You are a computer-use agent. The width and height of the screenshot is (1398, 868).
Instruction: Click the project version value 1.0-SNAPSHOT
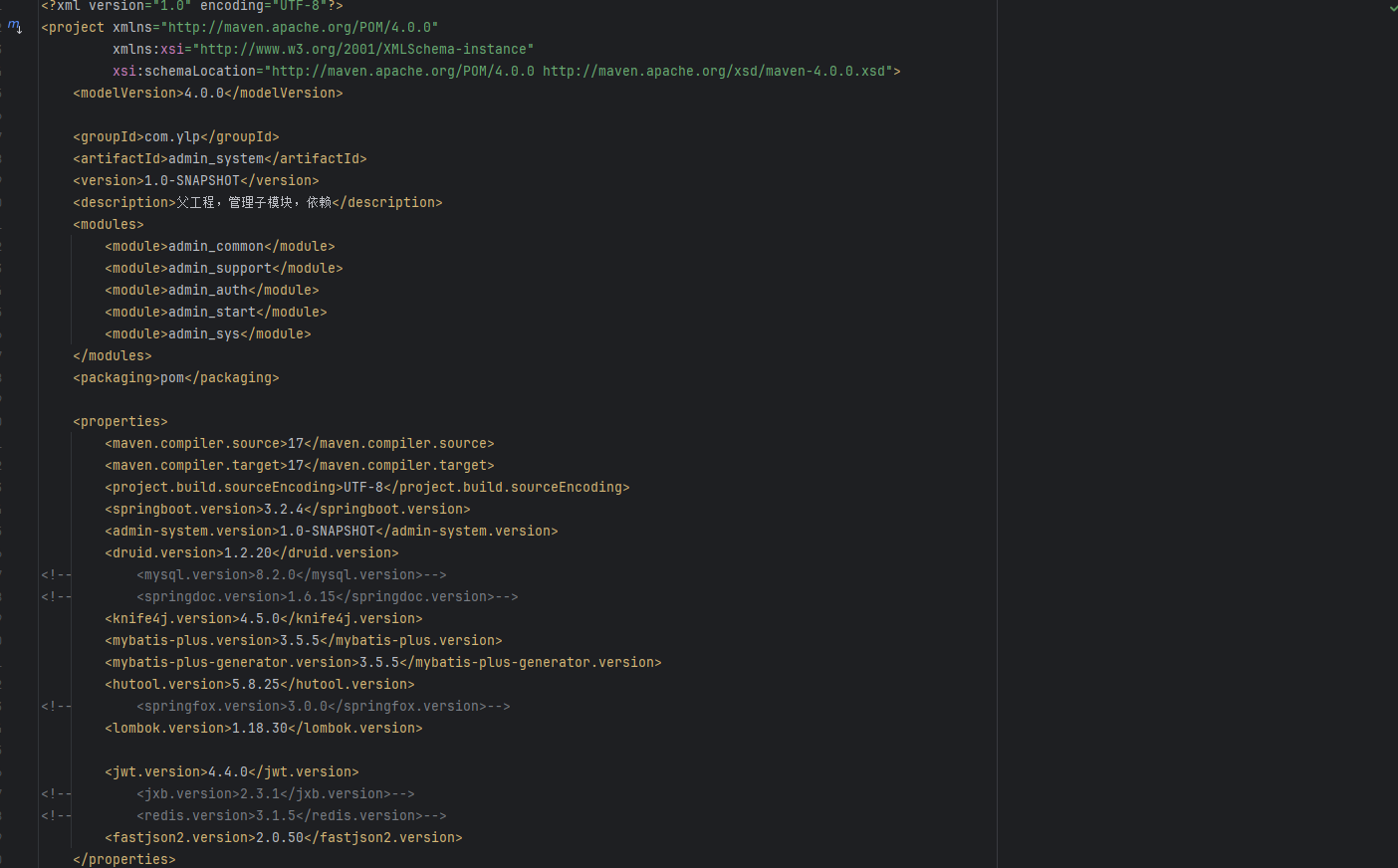192,180
